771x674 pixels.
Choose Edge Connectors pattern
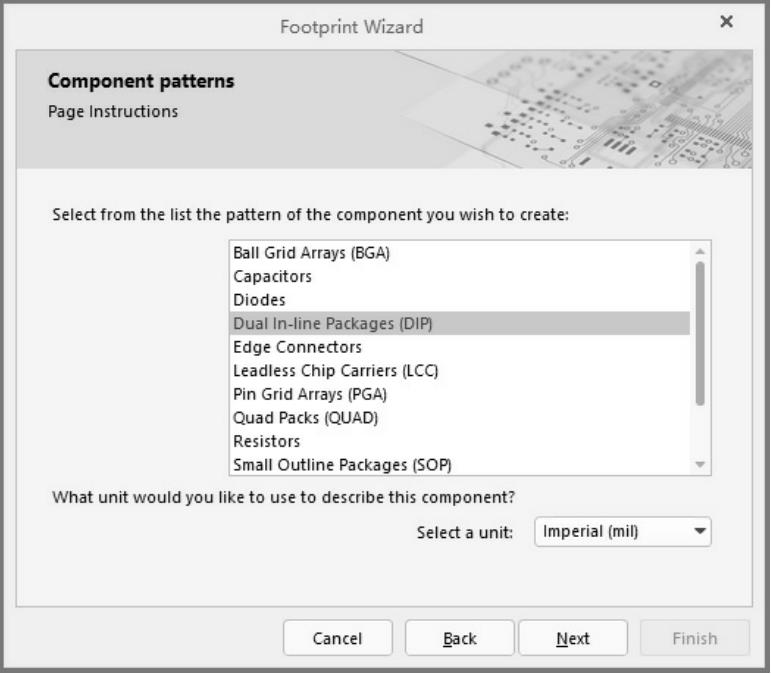click(297, 347)
